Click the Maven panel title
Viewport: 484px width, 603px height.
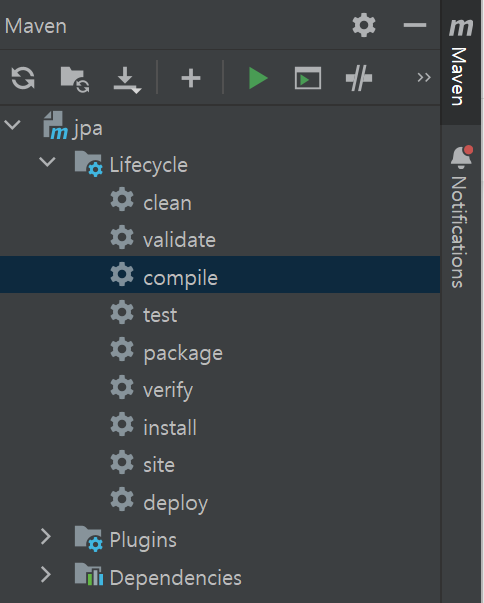[x=35, y=26]
